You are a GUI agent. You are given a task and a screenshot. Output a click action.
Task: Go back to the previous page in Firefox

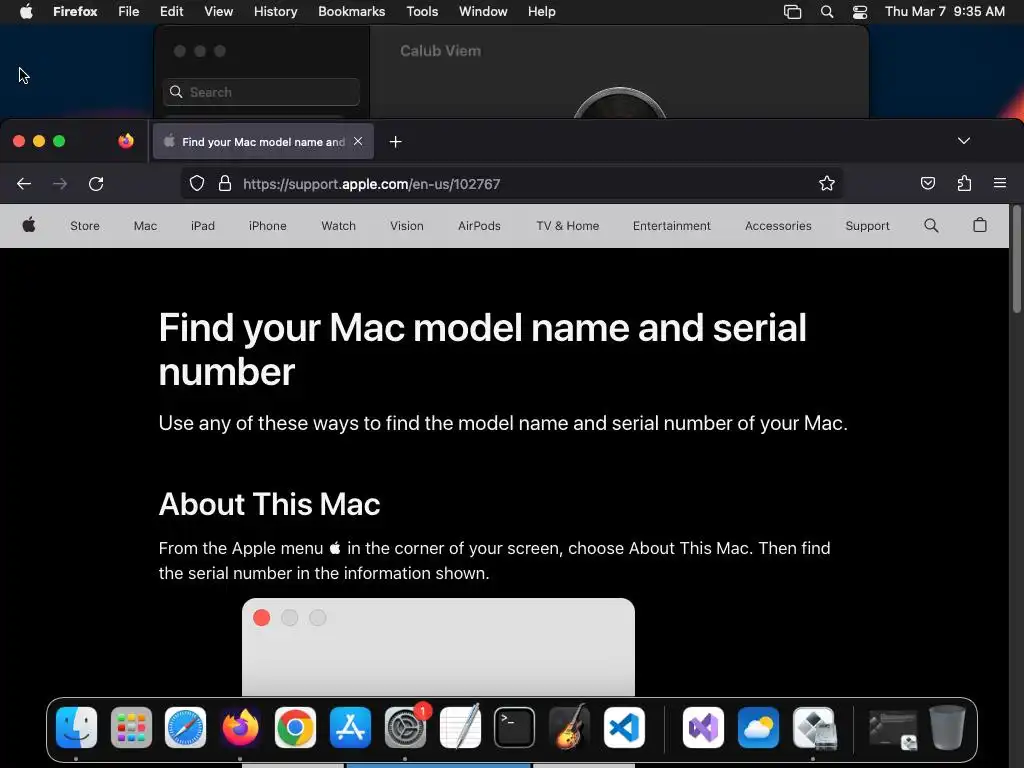pos(24,184)
